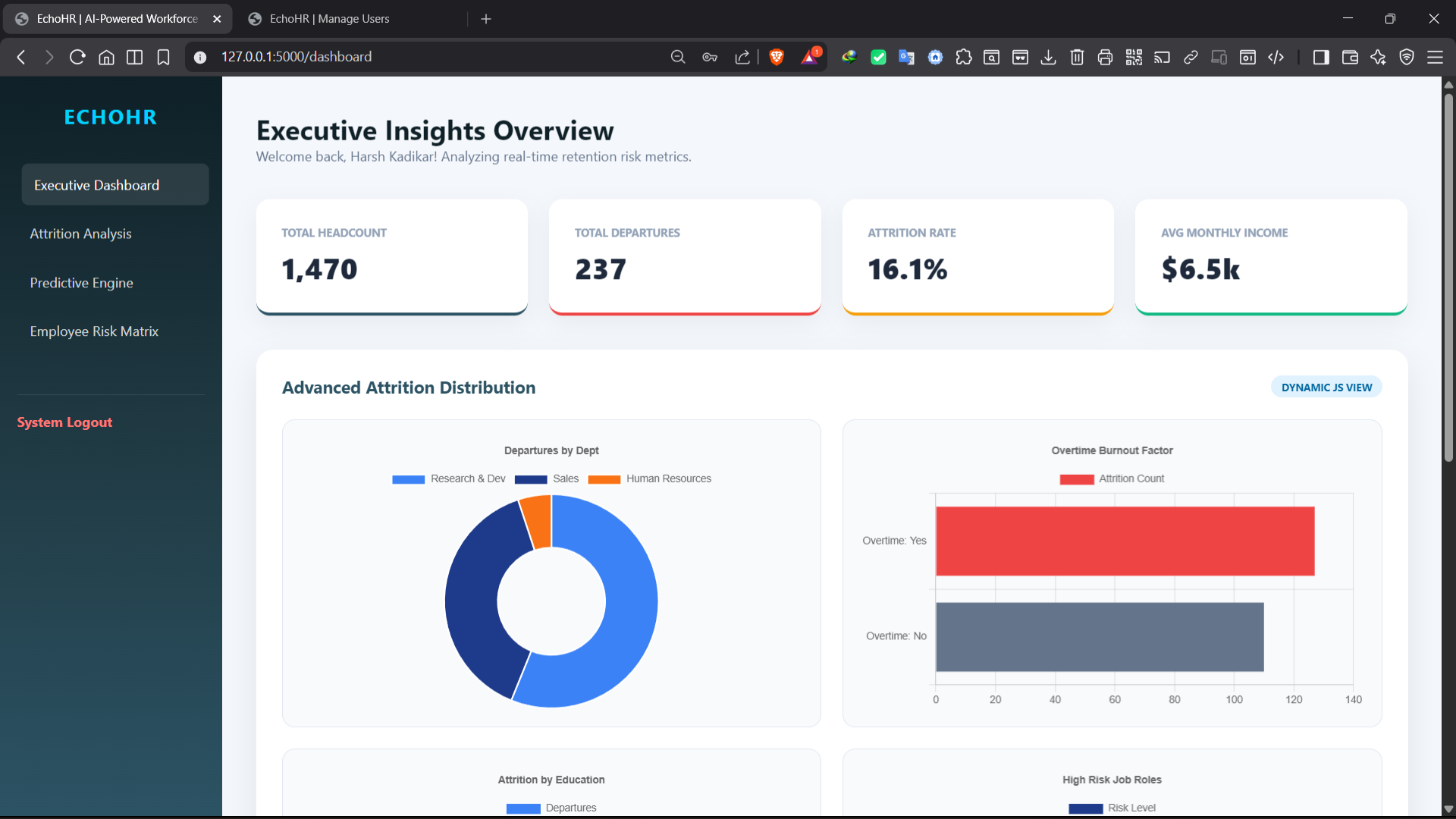Click the Copy Link toolbar icon
The height and width of the screenshot is (819, 1456).
pos(1190,57)
